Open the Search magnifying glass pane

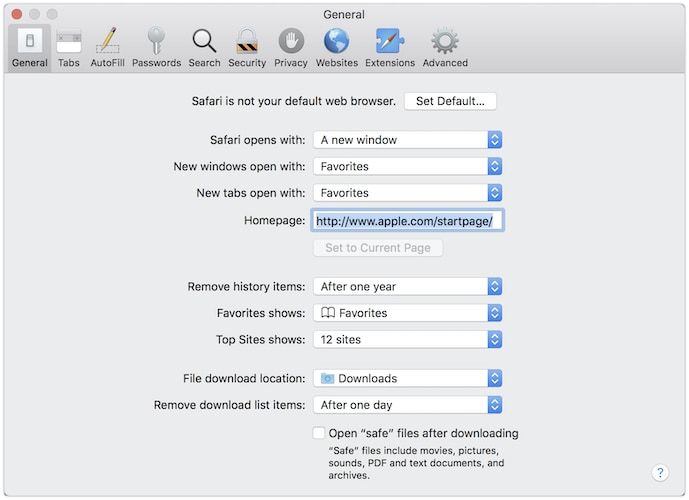pos(204,48)
